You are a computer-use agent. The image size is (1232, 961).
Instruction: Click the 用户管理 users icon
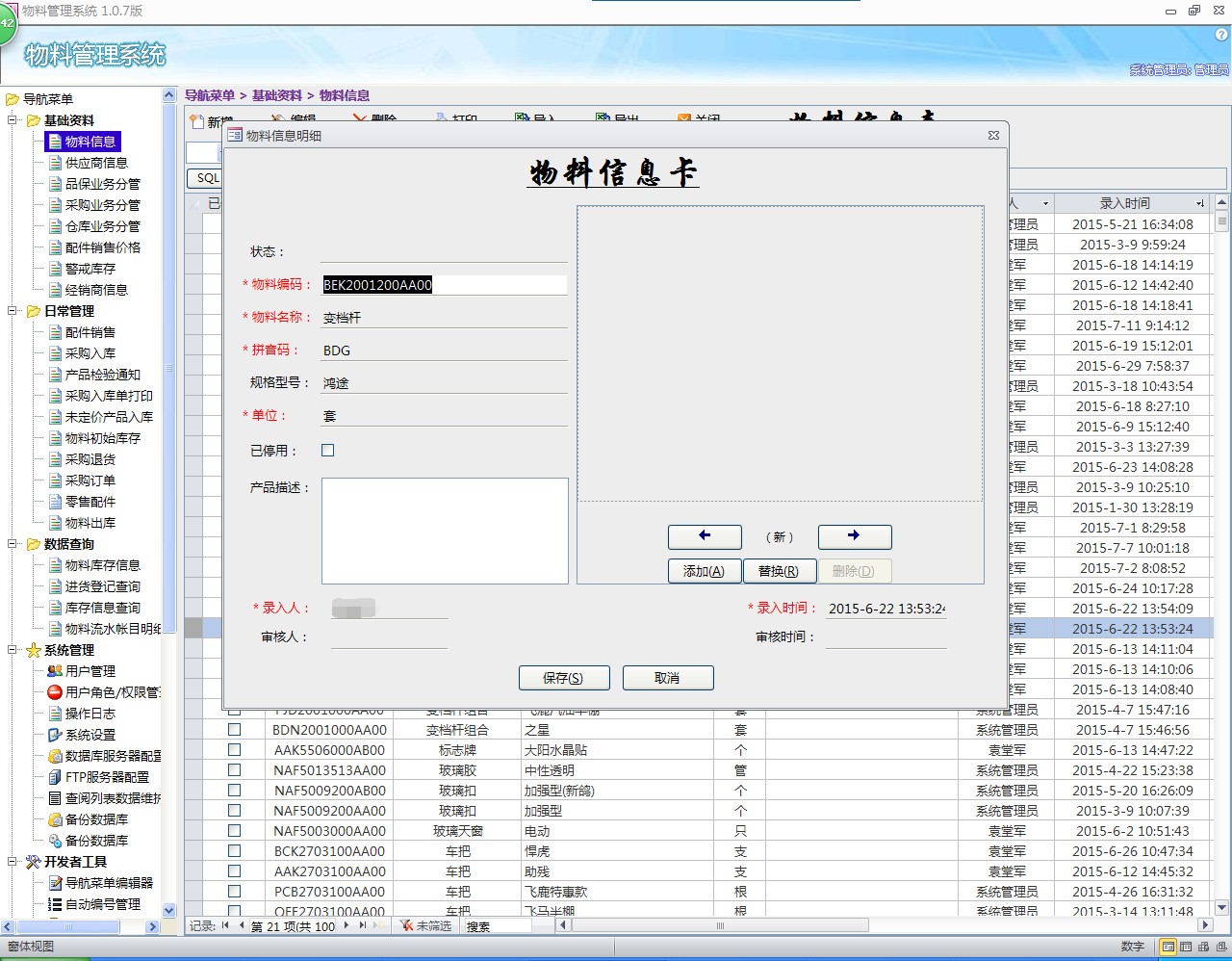click(55, 671)
